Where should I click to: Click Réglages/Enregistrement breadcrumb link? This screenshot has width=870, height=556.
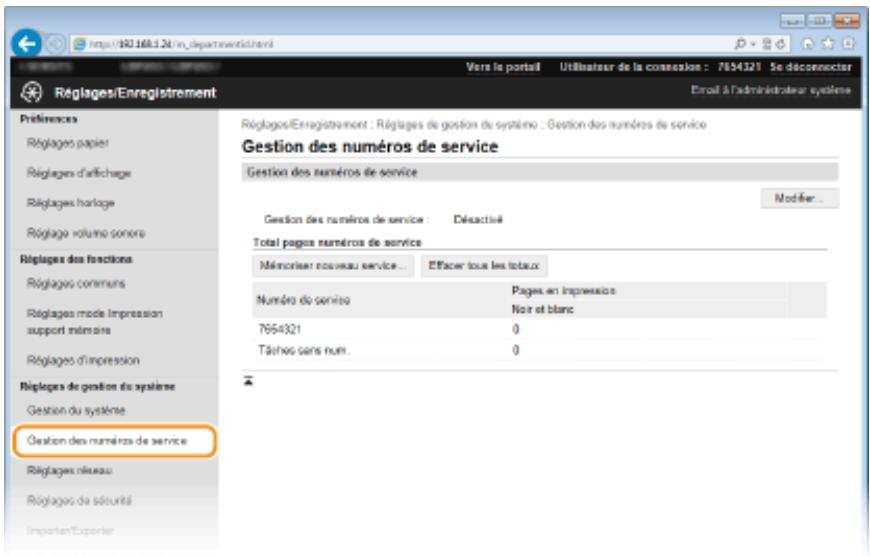304,124
